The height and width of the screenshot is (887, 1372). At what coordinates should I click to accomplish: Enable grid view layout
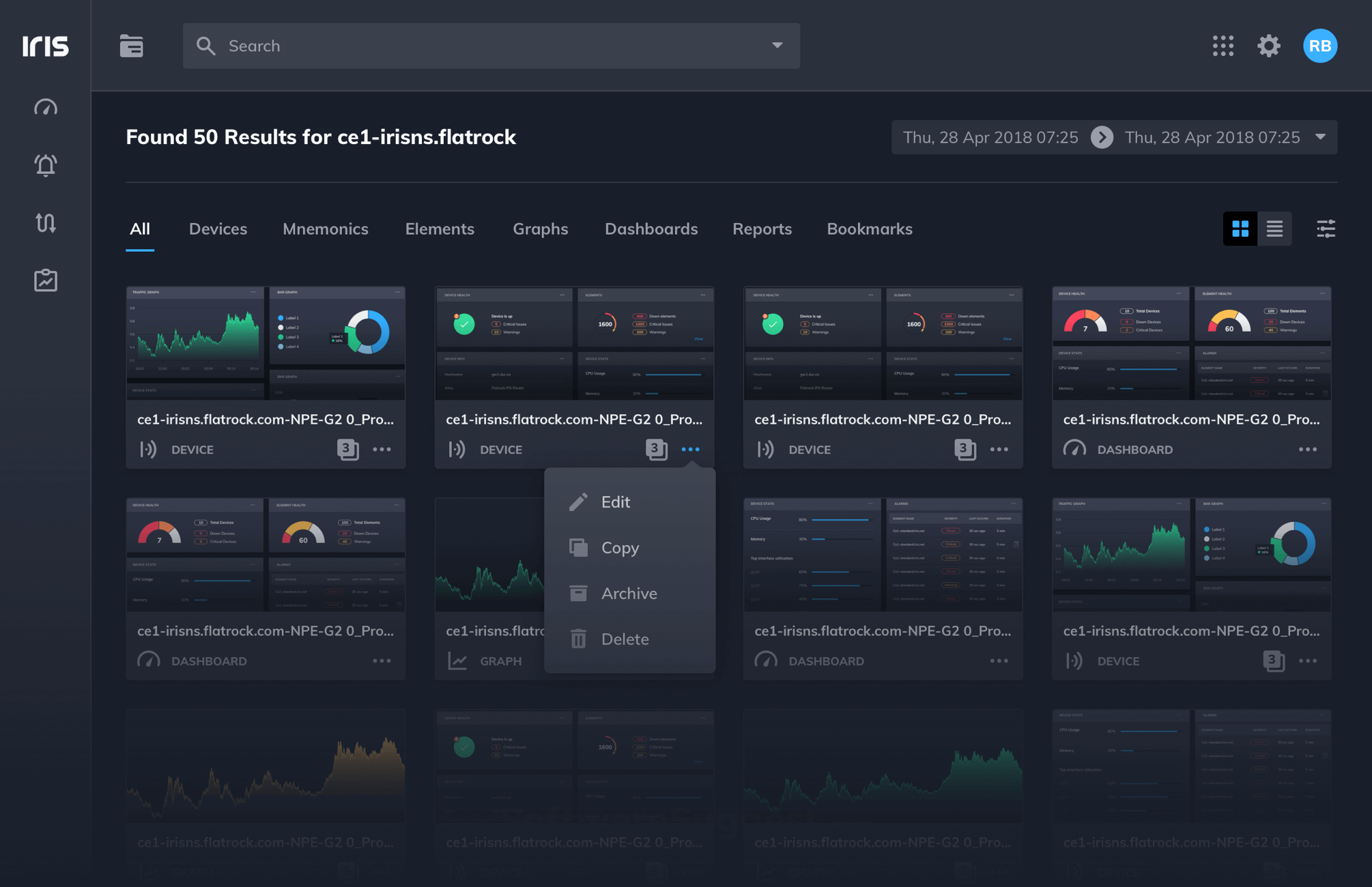coord(1240,229)
